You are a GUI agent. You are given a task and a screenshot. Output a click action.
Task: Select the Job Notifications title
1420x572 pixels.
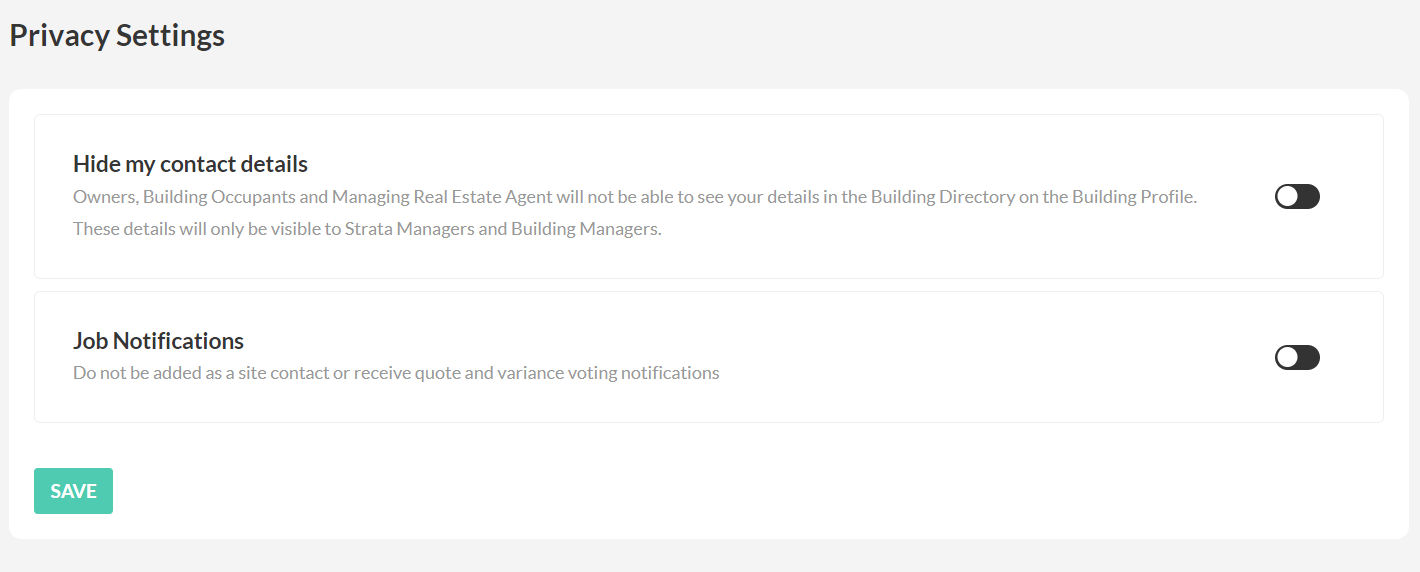pos(158,341)
